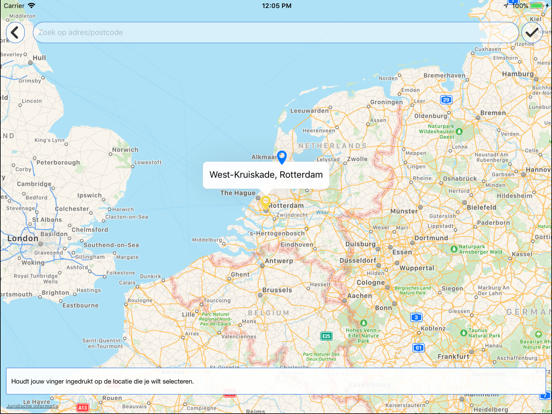The height and width of the screenshot is (414, 552).
Task: Click the Brussels city label
Action: [277, 290]
